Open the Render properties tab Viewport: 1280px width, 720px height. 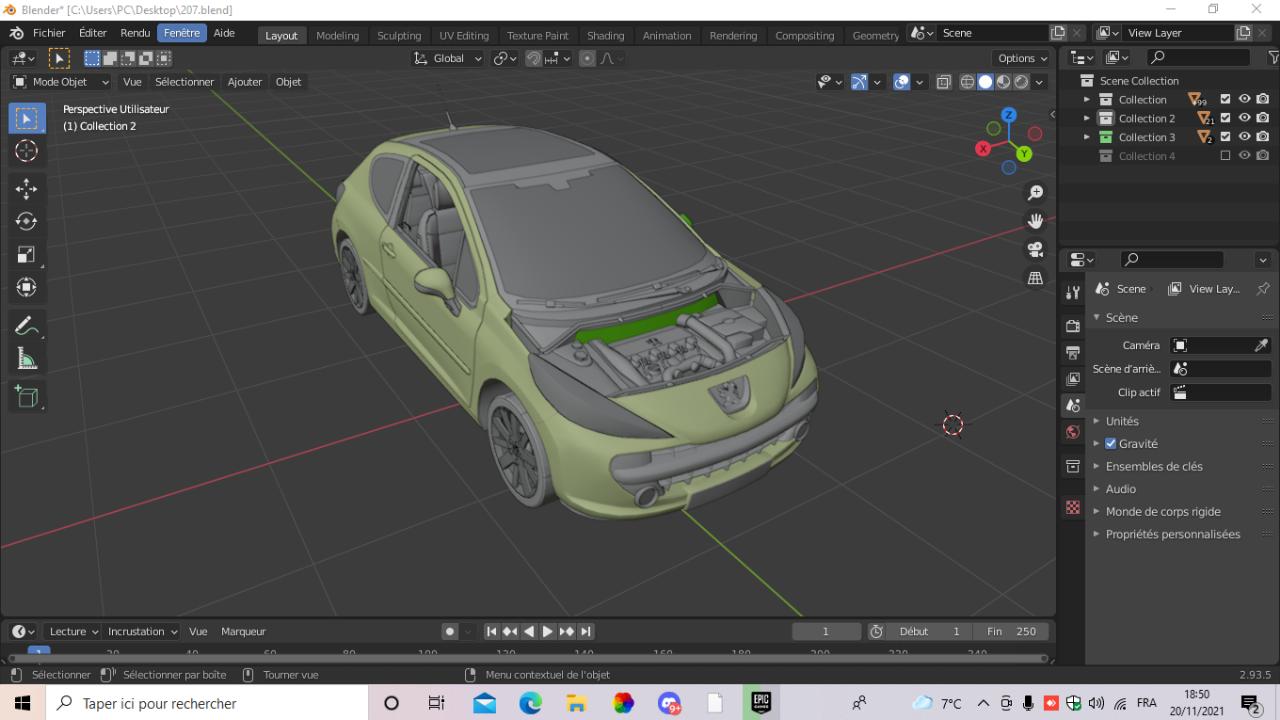[1073, 326]
